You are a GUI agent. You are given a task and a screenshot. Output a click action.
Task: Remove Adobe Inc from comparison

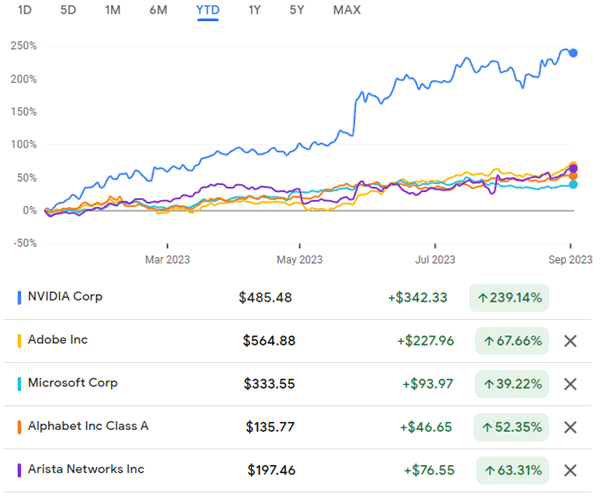click(571, 341)
